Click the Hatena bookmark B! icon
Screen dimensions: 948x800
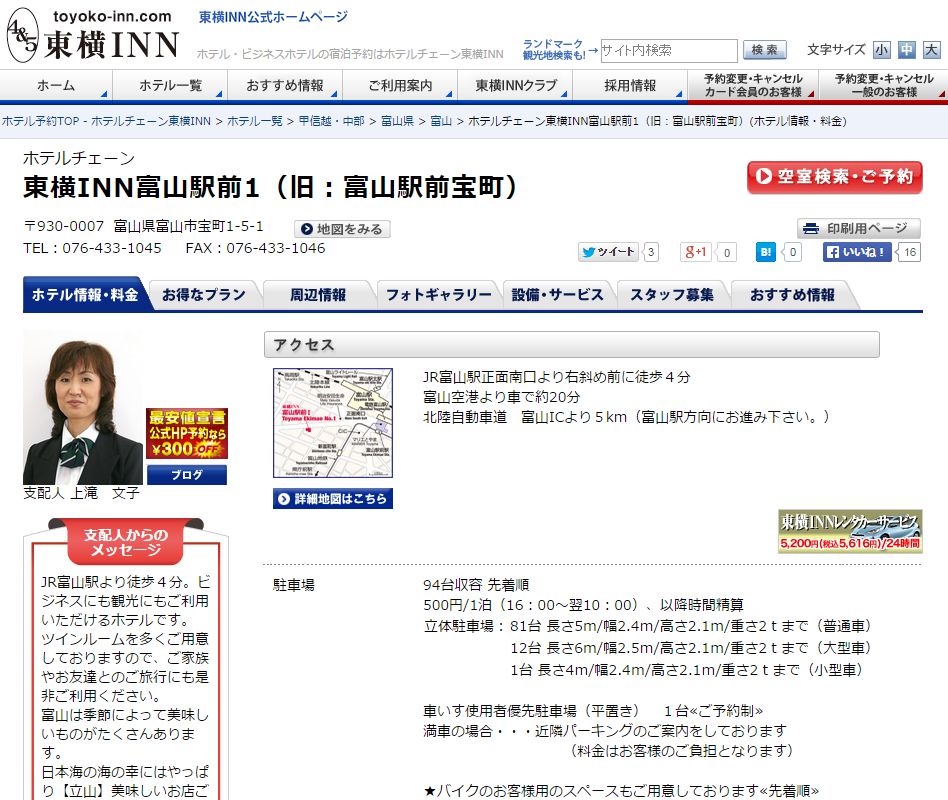click(x=766, y=252)
